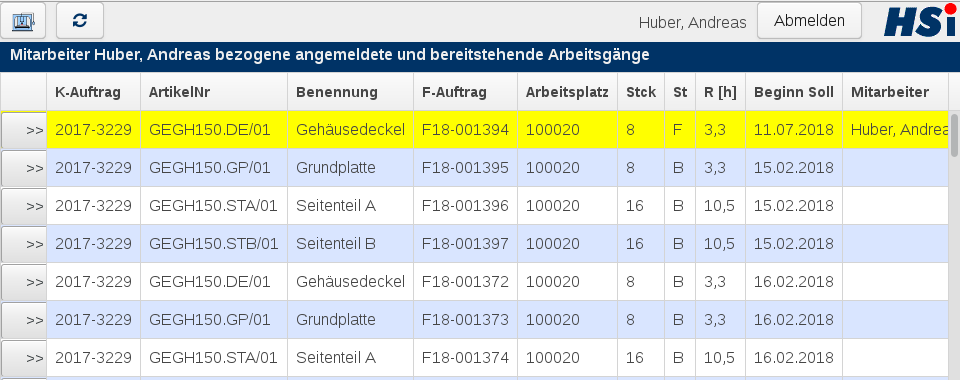
Task: Open the >> button for F18-001372
Action: coord(24,281)
